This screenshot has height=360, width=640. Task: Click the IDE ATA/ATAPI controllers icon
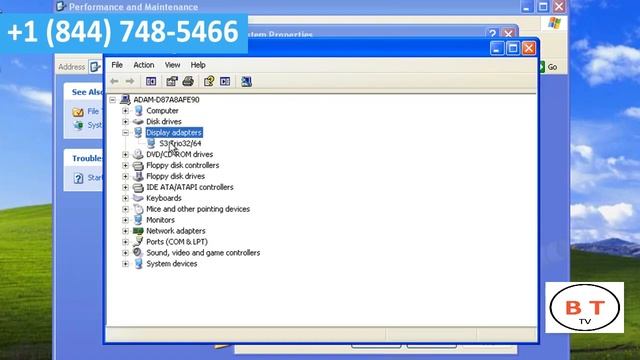pyautogui.click(x=138, y=187)
